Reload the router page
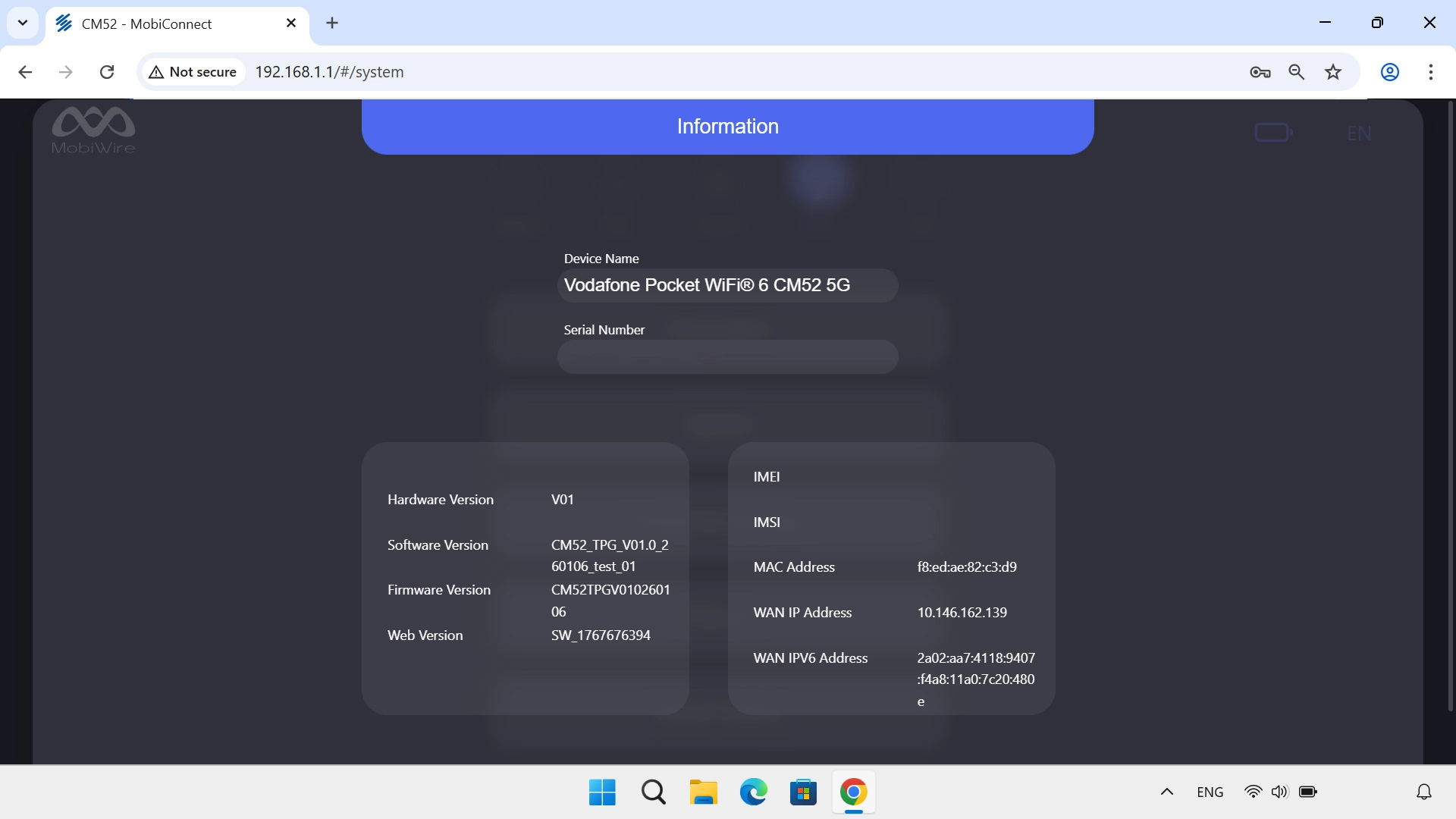The height and width of the screenshot is (819, 1456). pyautogui.click(x=107, y=71)
